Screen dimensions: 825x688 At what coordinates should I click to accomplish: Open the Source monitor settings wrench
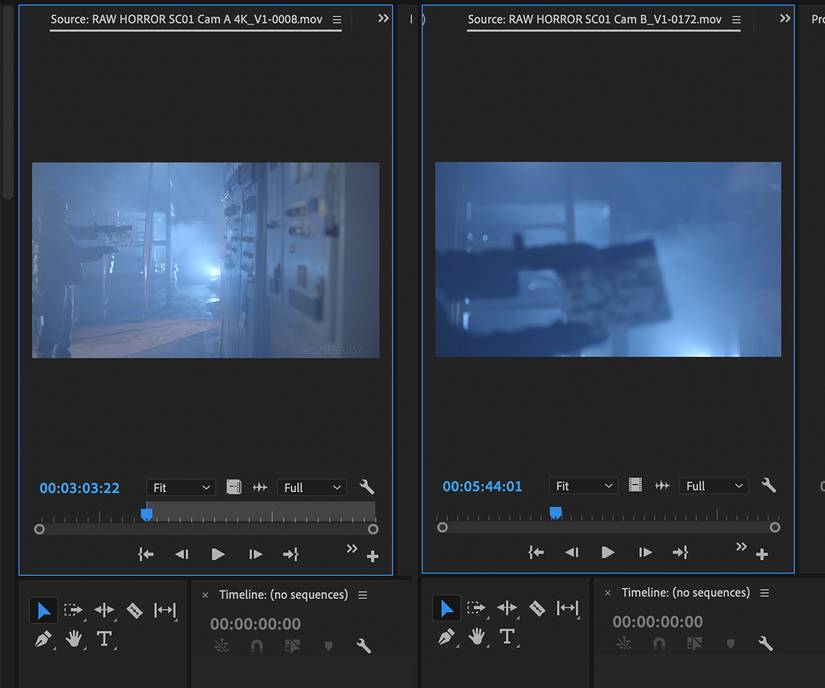pos(366,487)
